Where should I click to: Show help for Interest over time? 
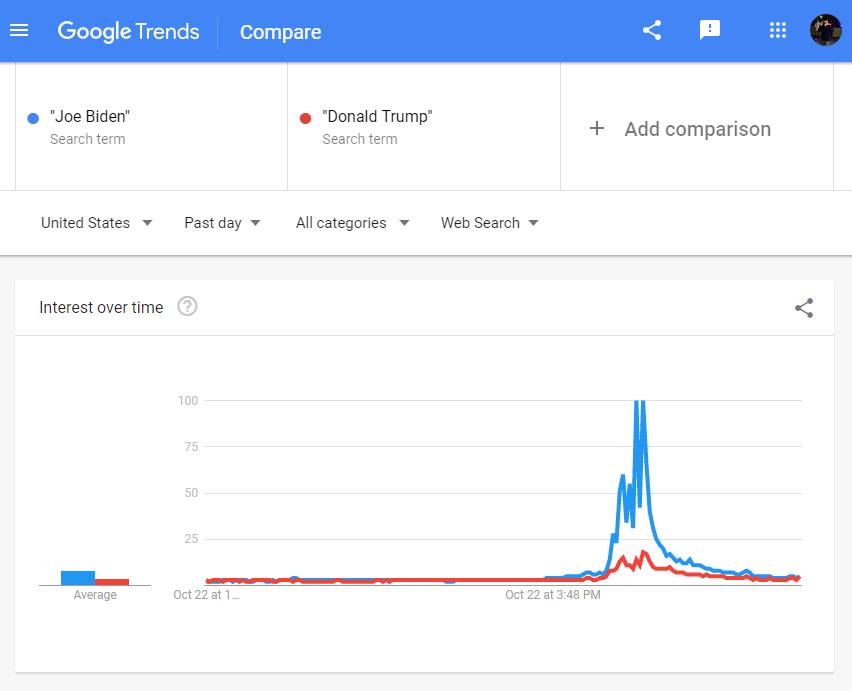coord(187,307)
